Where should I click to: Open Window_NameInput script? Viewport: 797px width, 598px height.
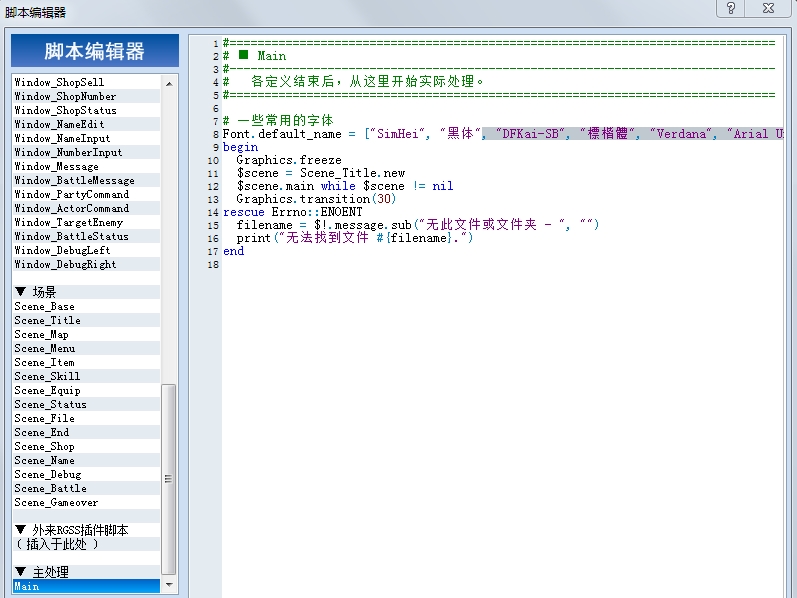pos(86,138)
